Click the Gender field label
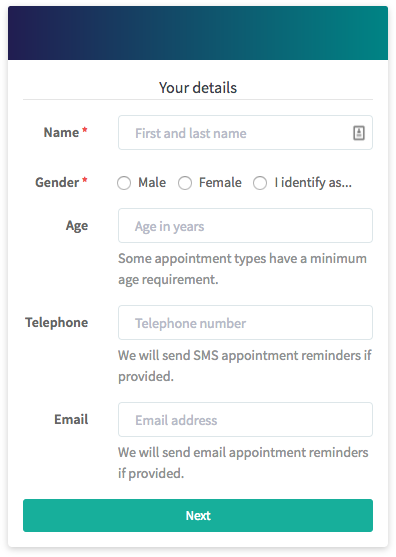This screenshot has height=557, width=396. 57,183
